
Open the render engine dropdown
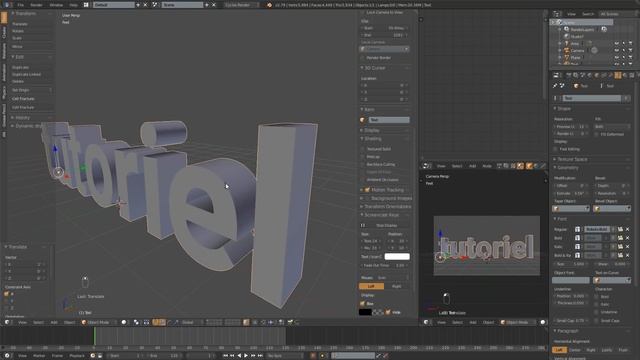[241, 5]
